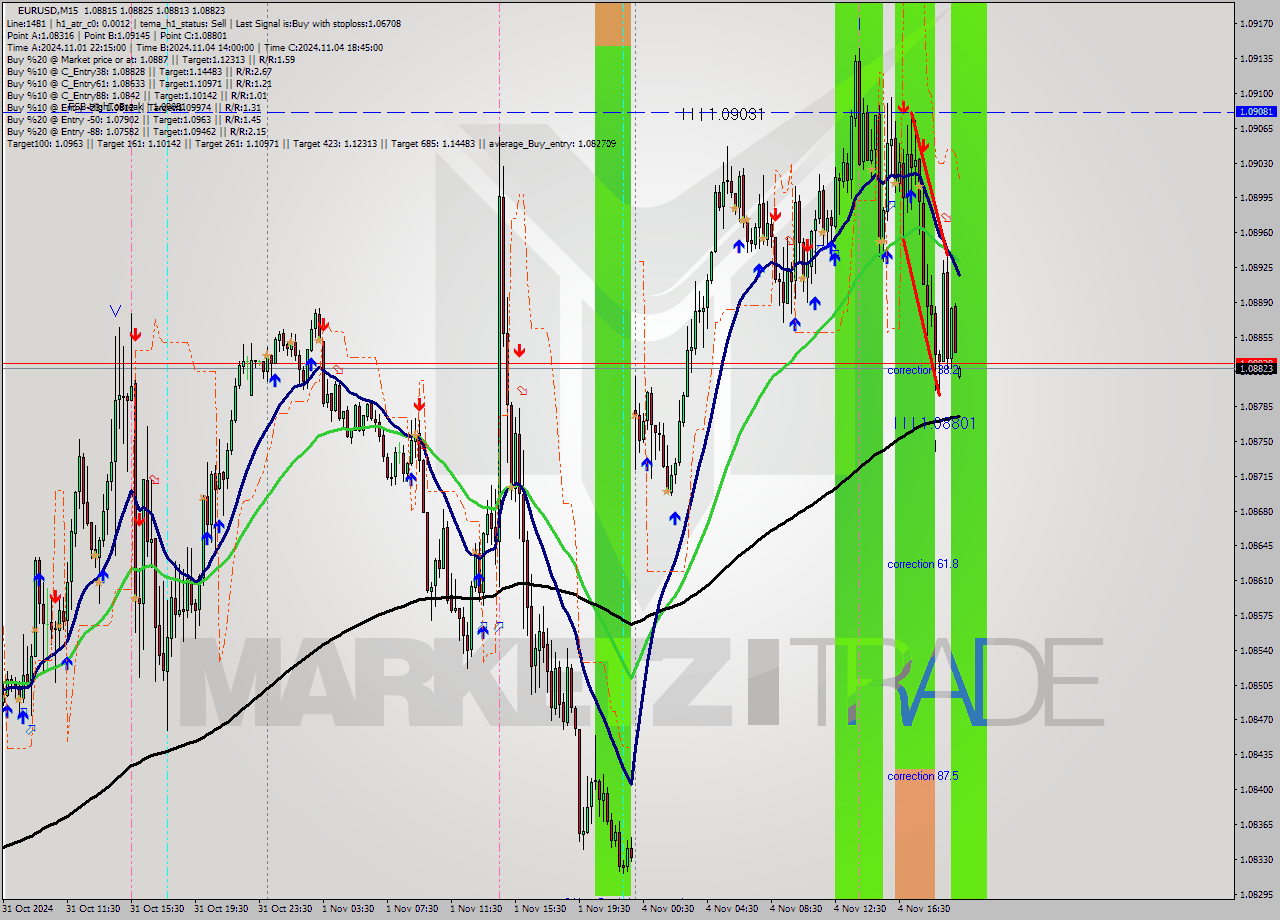1280x920 pixels.
Task: Click the 'I I I 1.09081' level label
Action: (x=723, y=114)
